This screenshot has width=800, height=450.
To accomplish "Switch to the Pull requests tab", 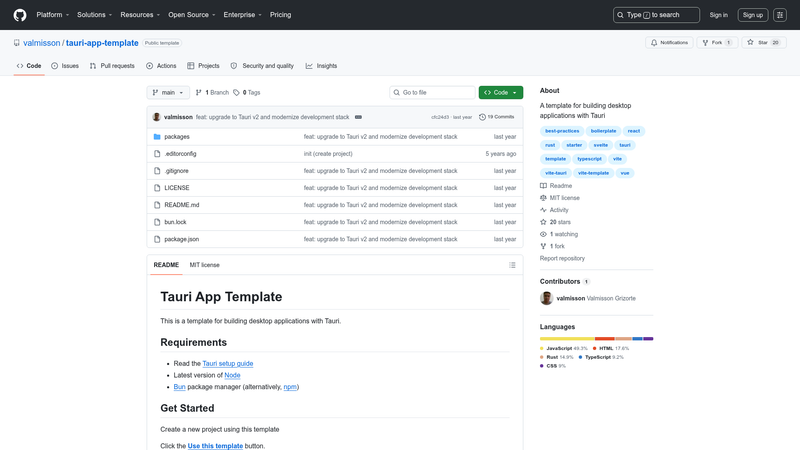I will [112, 66].
